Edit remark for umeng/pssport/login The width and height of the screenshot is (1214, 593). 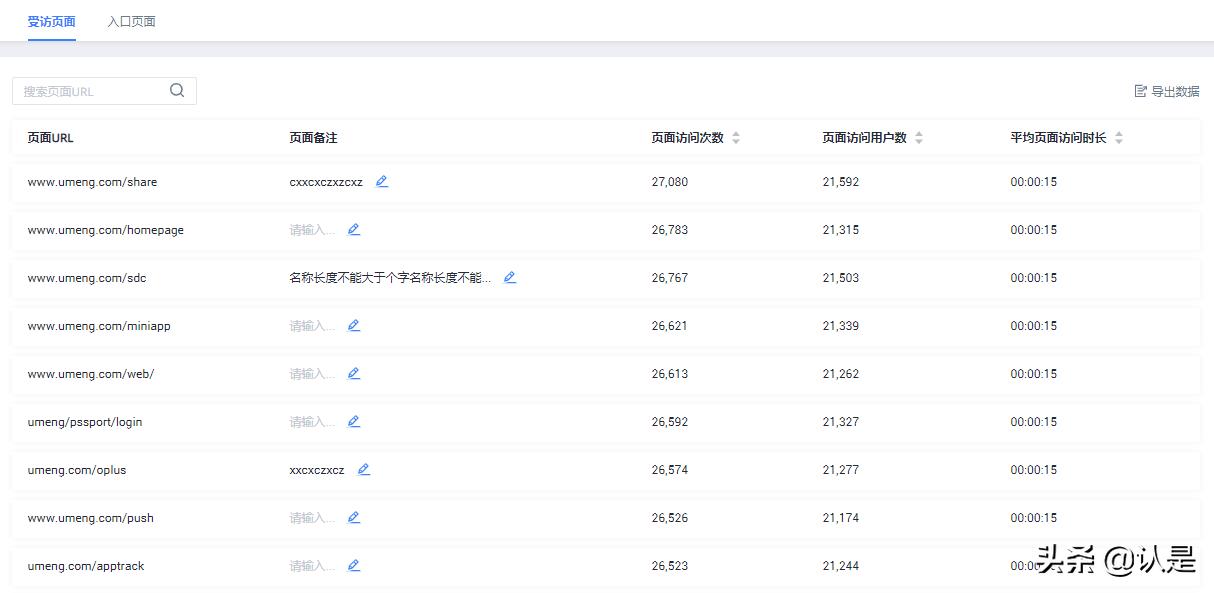tap(353, 421)
